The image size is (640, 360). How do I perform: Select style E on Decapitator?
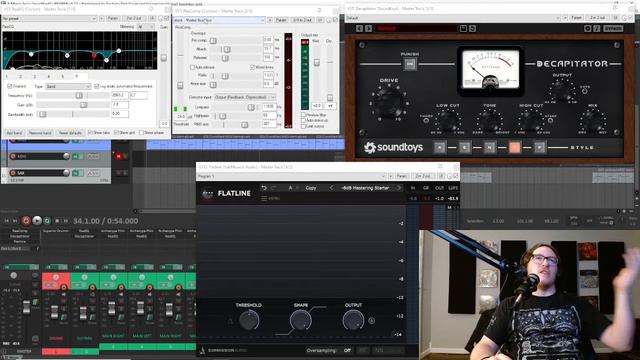click(x=464, y=147)
